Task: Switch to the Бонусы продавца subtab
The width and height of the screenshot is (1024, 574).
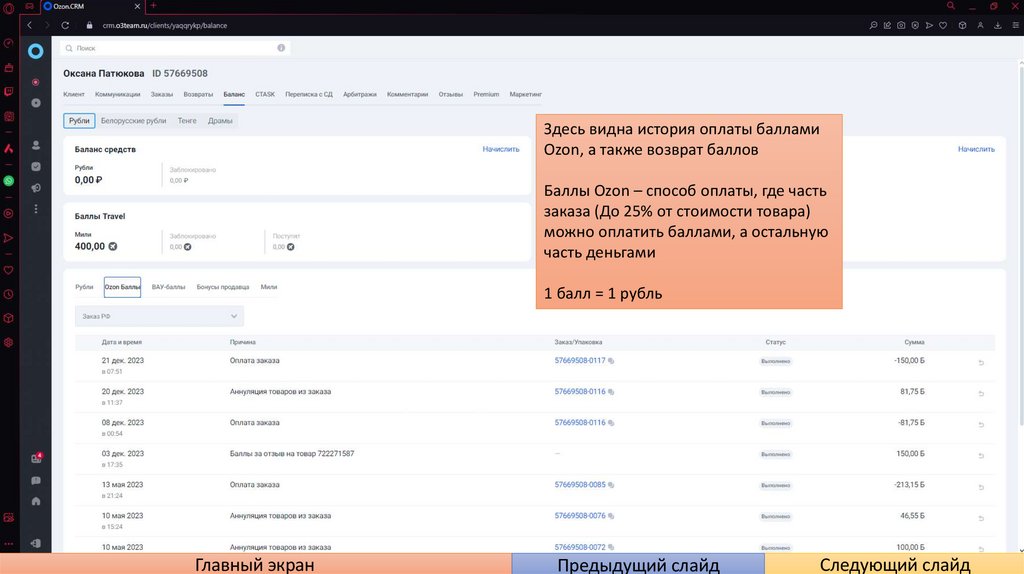Action: (223, 287)
